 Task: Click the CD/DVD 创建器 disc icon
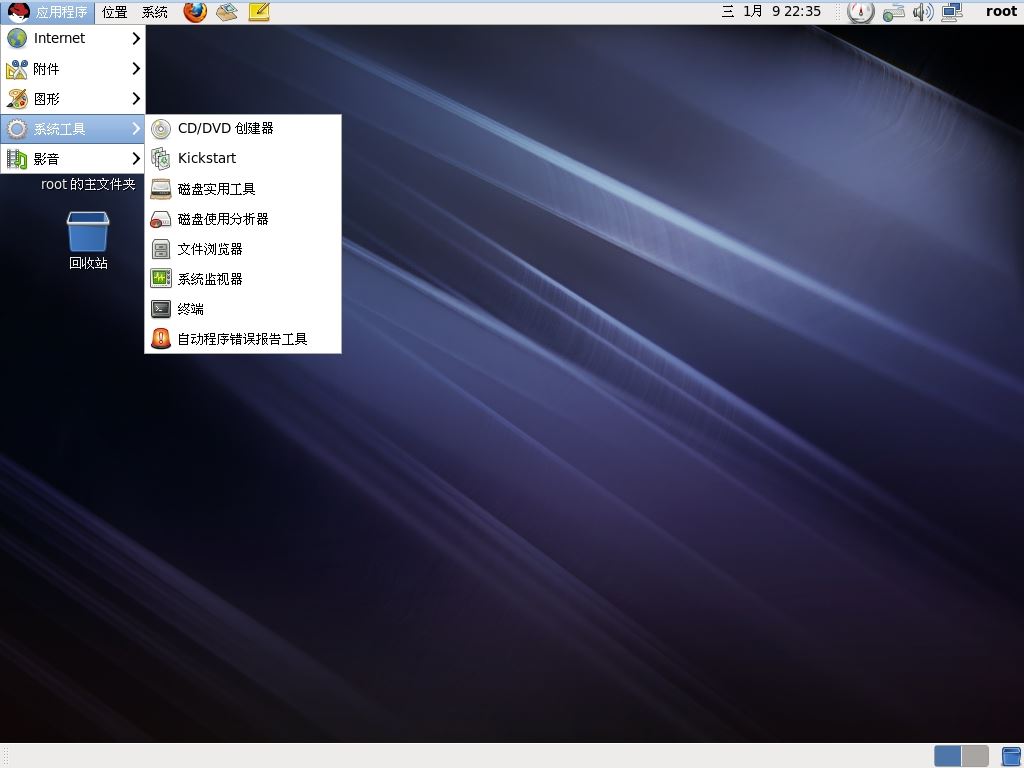click(161, 129)
